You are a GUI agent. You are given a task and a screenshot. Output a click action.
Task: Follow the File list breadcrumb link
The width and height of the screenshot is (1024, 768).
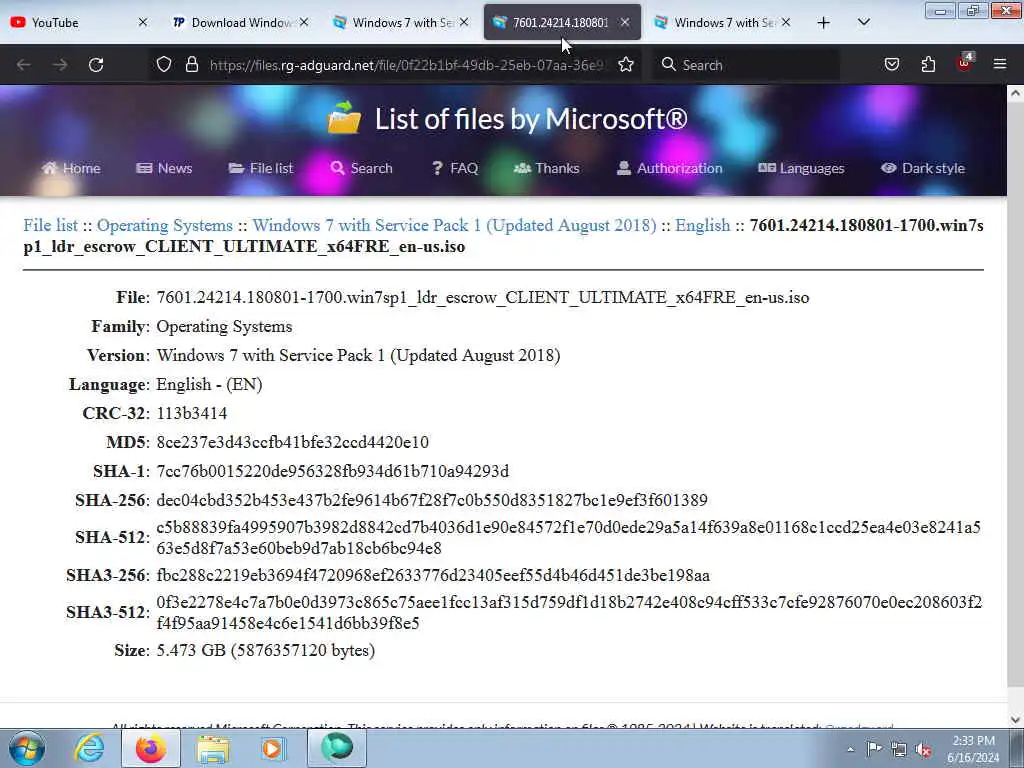[50, 225]
